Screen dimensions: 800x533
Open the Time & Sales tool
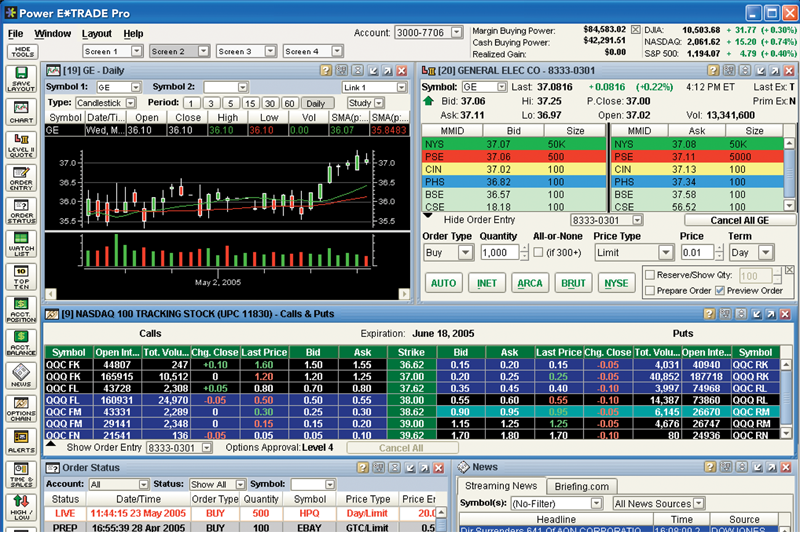click(x=21, y=474)
